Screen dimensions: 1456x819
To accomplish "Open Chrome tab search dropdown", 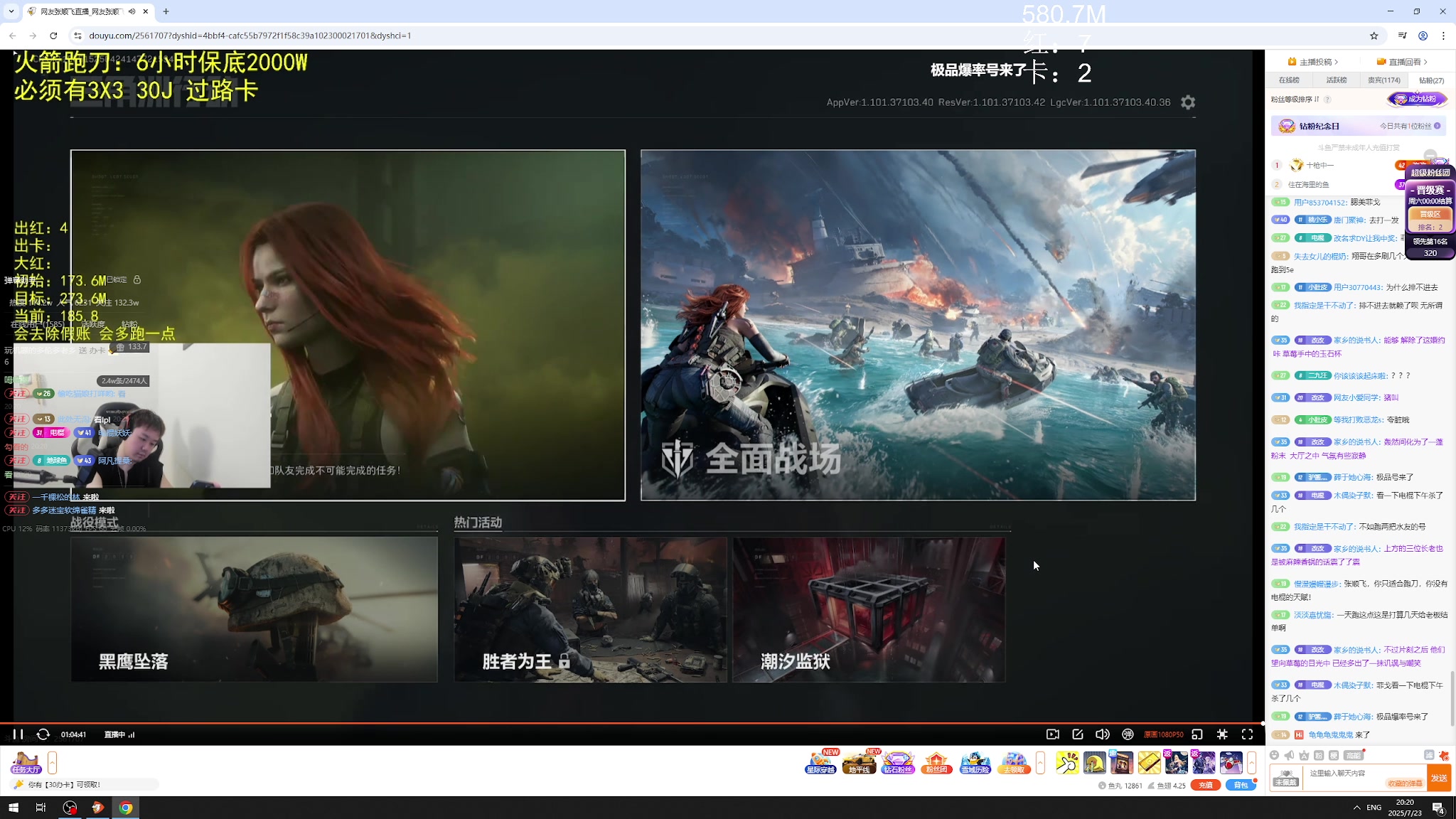I will click(x=11, y=11).
